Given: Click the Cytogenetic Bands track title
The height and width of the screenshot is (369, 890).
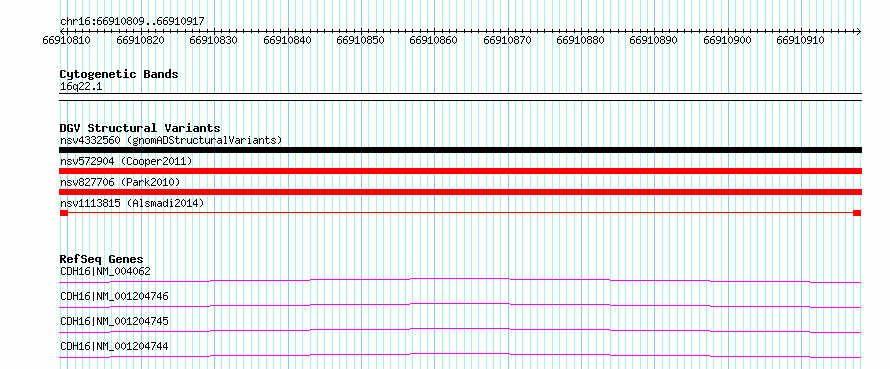Looking at the screenshot, I should pyautogui.click(x=119, y=74).
